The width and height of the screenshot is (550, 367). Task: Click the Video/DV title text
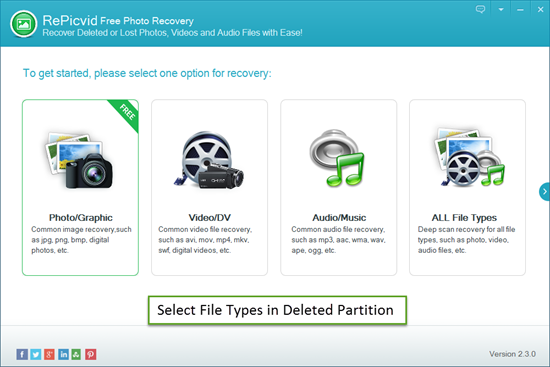pos(209,218)
